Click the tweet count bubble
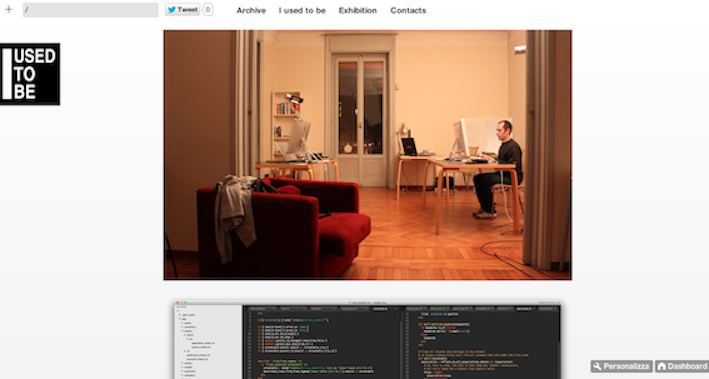Image resolution: width=709 pixels, height=379 pixels. (208, 9)
